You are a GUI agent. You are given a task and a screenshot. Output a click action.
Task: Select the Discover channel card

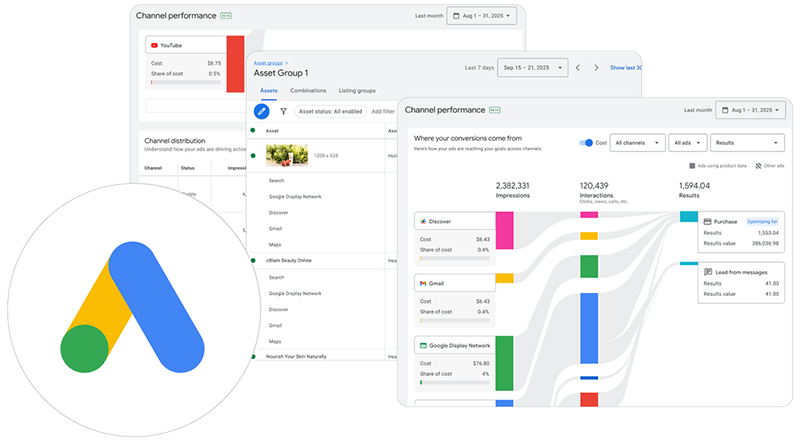coord(455,239)
